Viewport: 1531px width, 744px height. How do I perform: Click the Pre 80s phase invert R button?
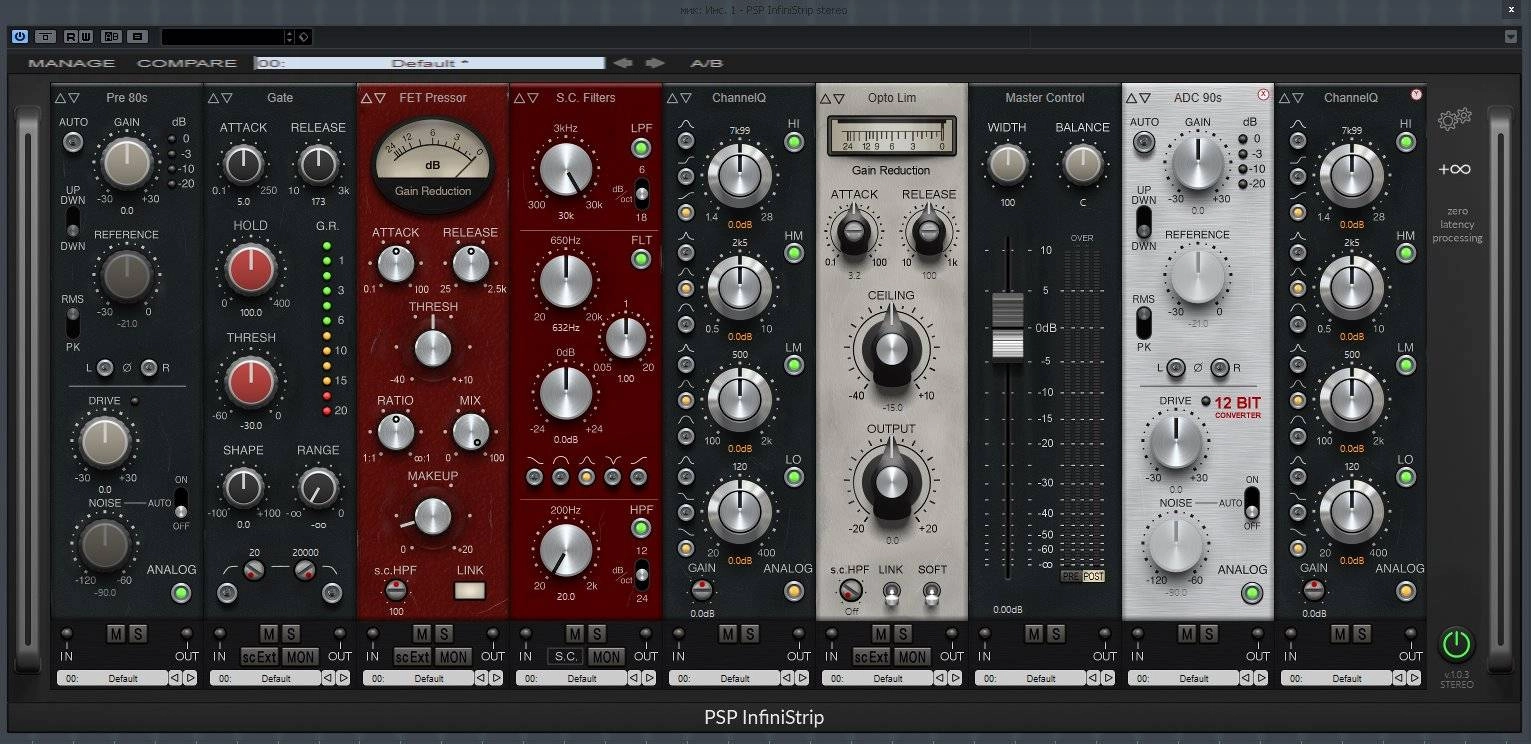[149, 368]
